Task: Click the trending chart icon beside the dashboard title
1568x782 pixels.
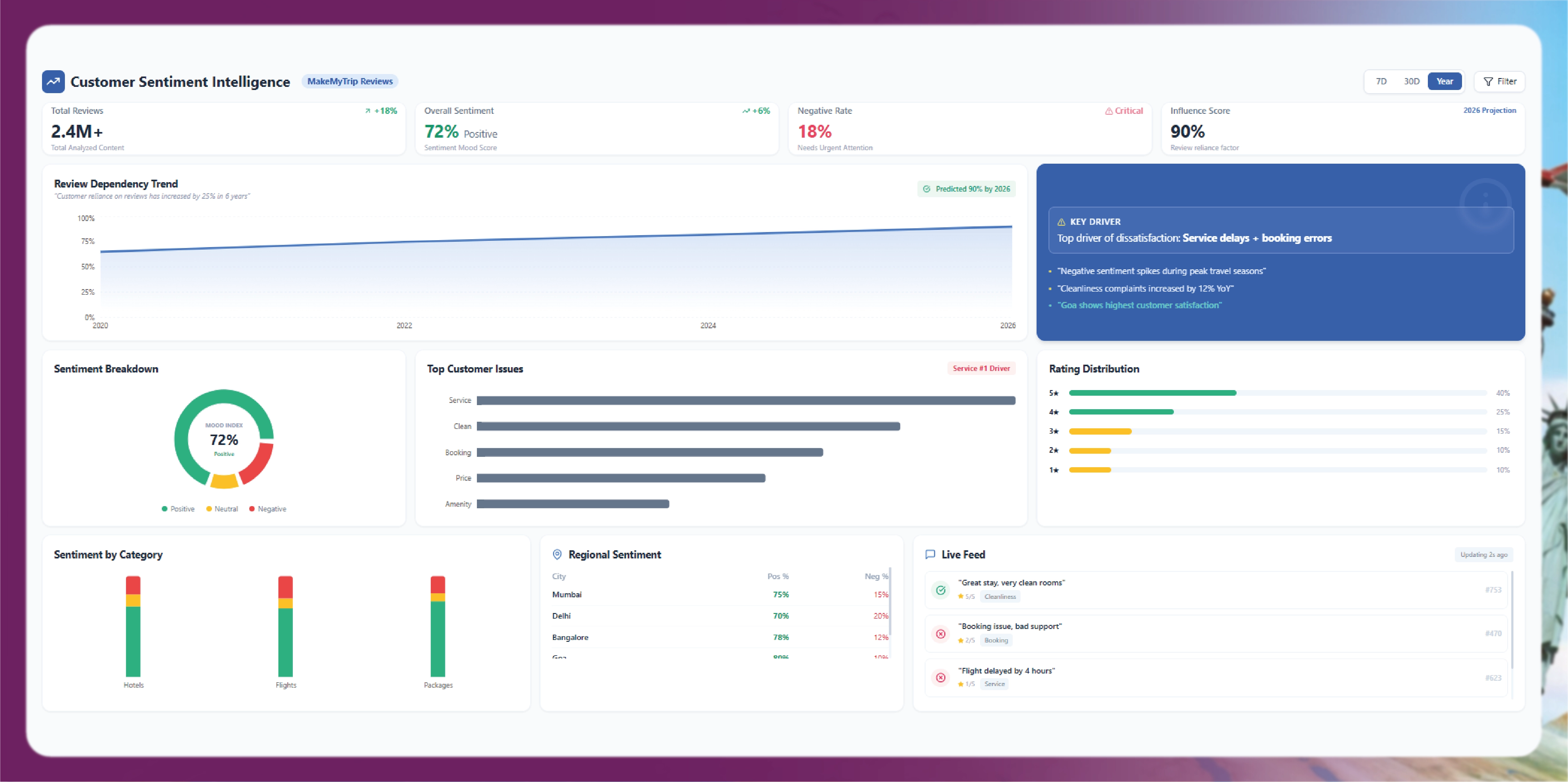Action: tap(53, 81)
